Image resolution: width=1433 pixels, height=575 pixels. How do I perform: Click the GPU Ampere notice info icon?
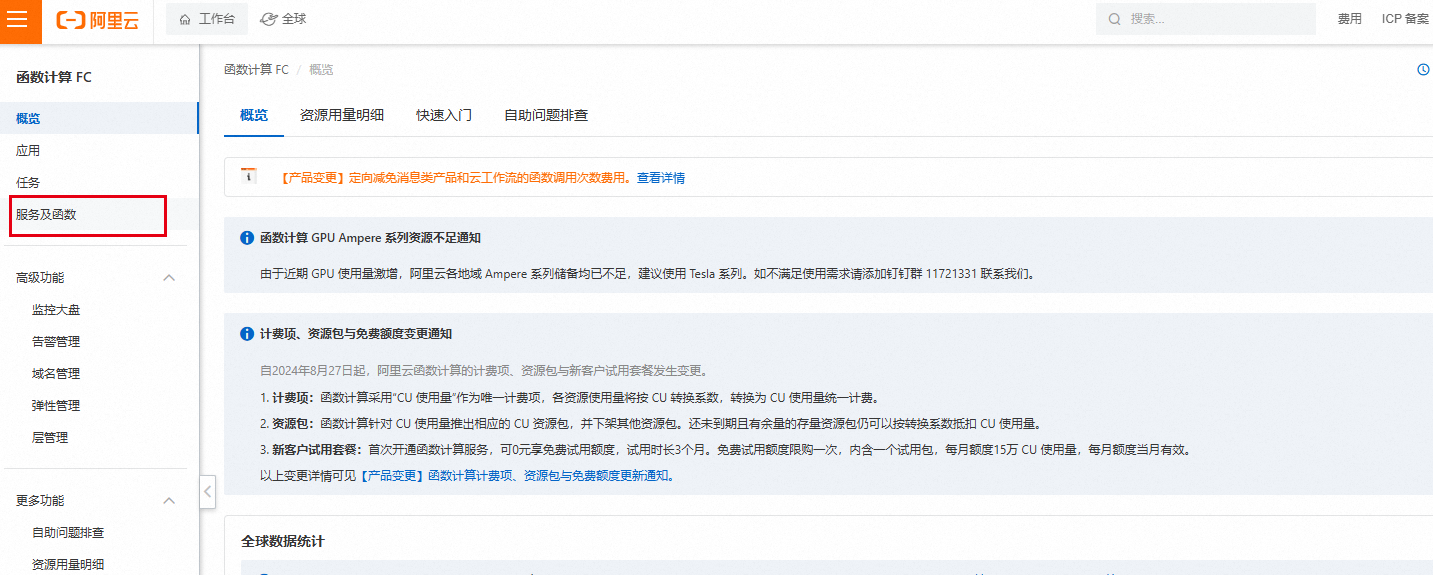(x=247, y=238)
